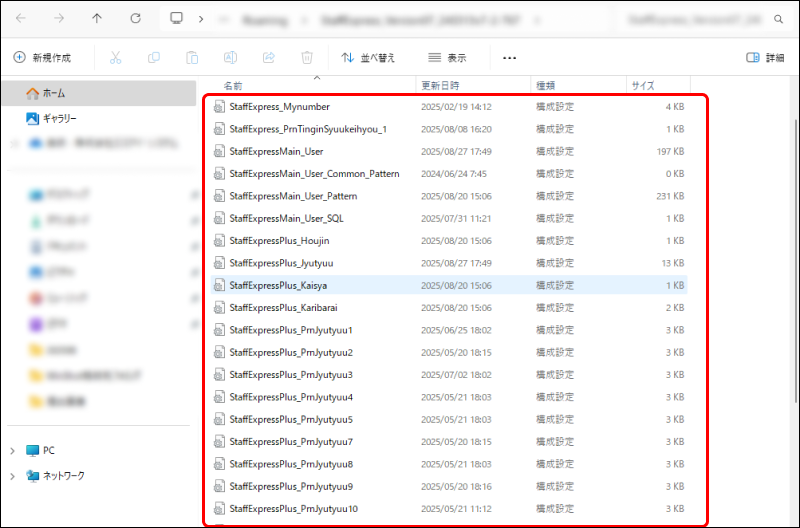
Task: Go up one folder level
Action: [97, 18]
